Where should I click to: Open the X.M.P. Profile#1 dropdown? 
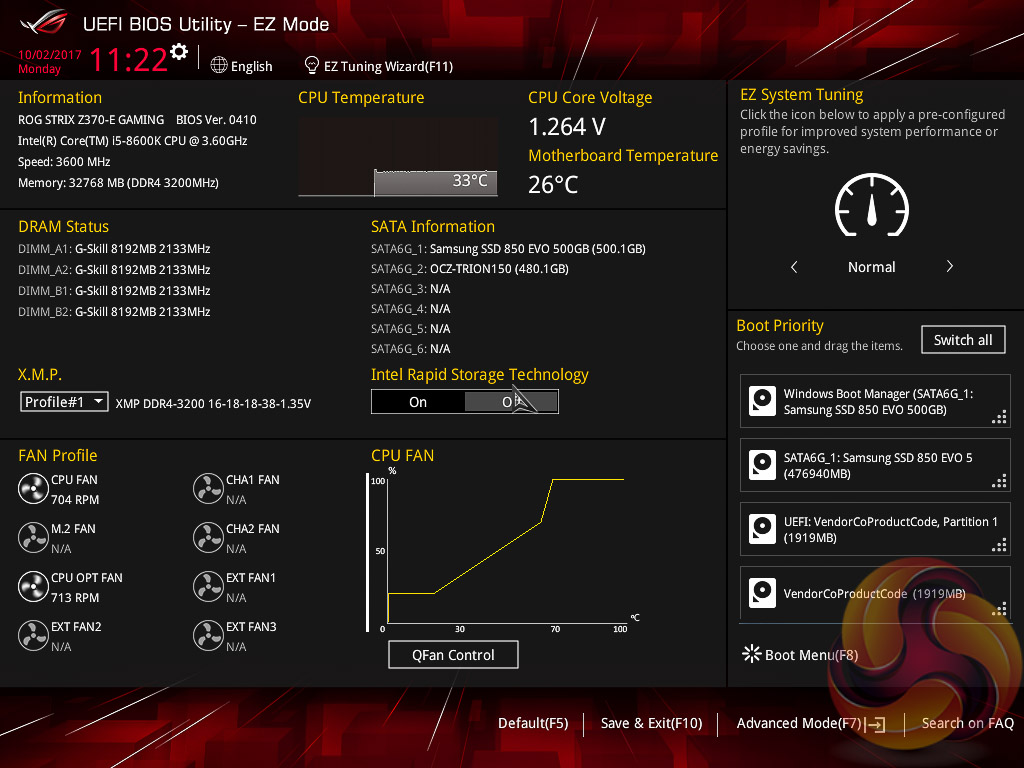pos(64,402)
